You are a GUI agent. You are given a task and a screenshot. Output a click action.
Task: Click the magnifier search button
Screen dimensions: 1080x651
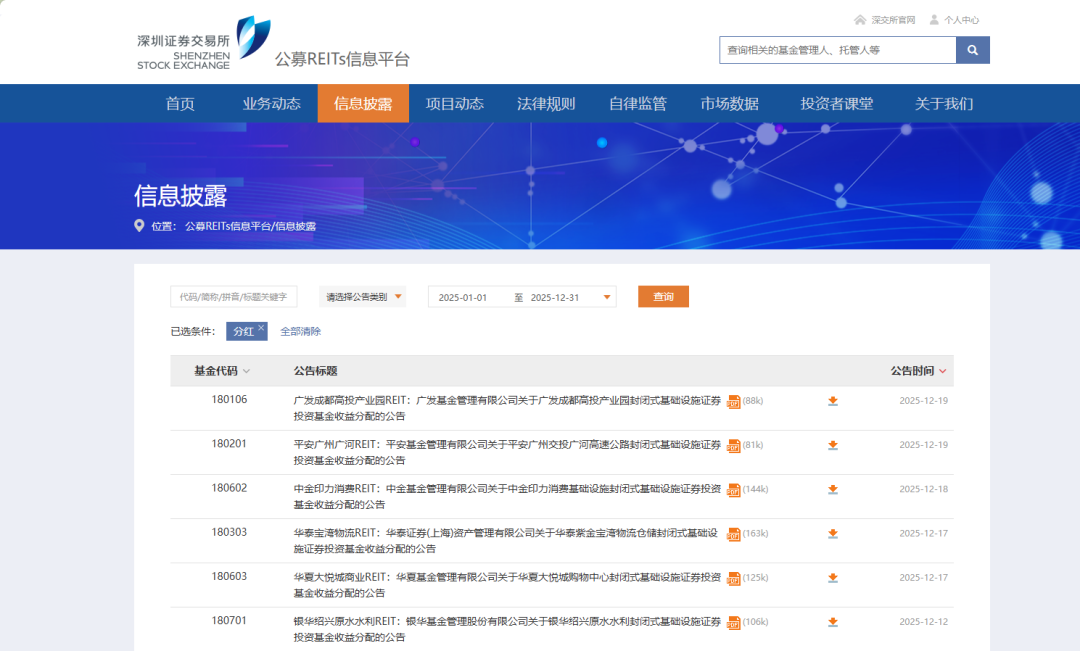click(972, 50)
